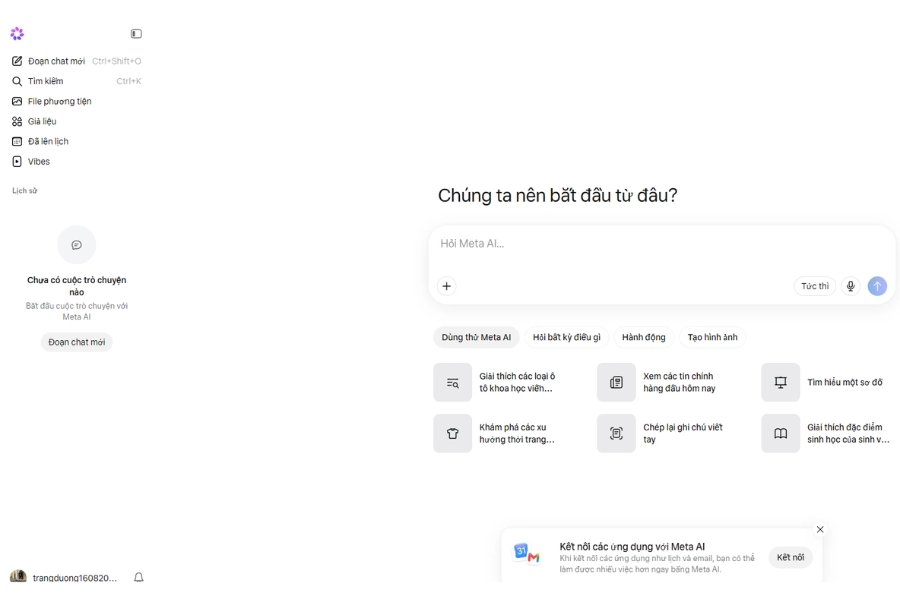Click Chưa có cuộc trò chuyện nào text

pyautogui.click(x=76, y=286)
